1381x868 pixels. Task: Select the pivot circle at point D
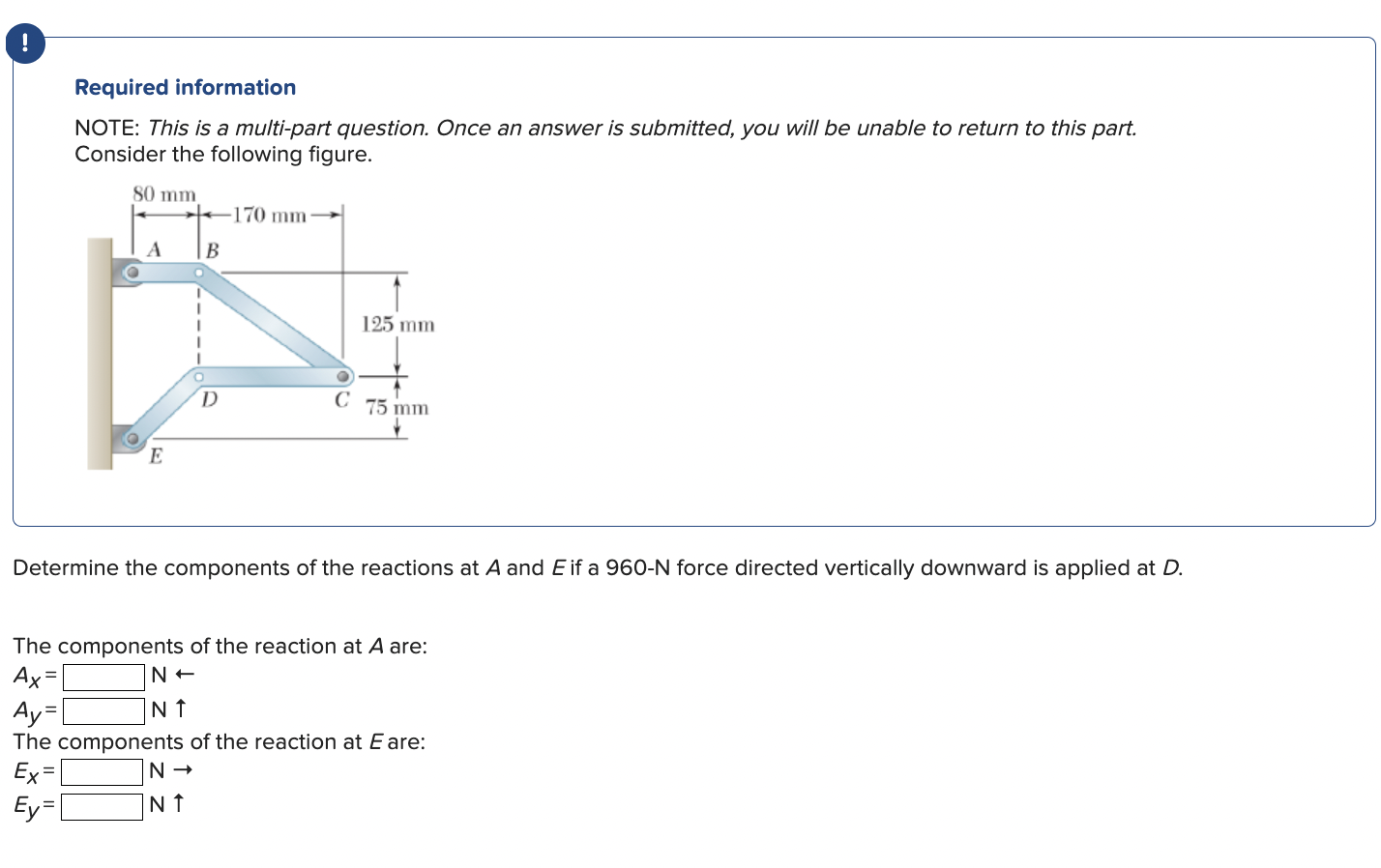pos(199,377)
